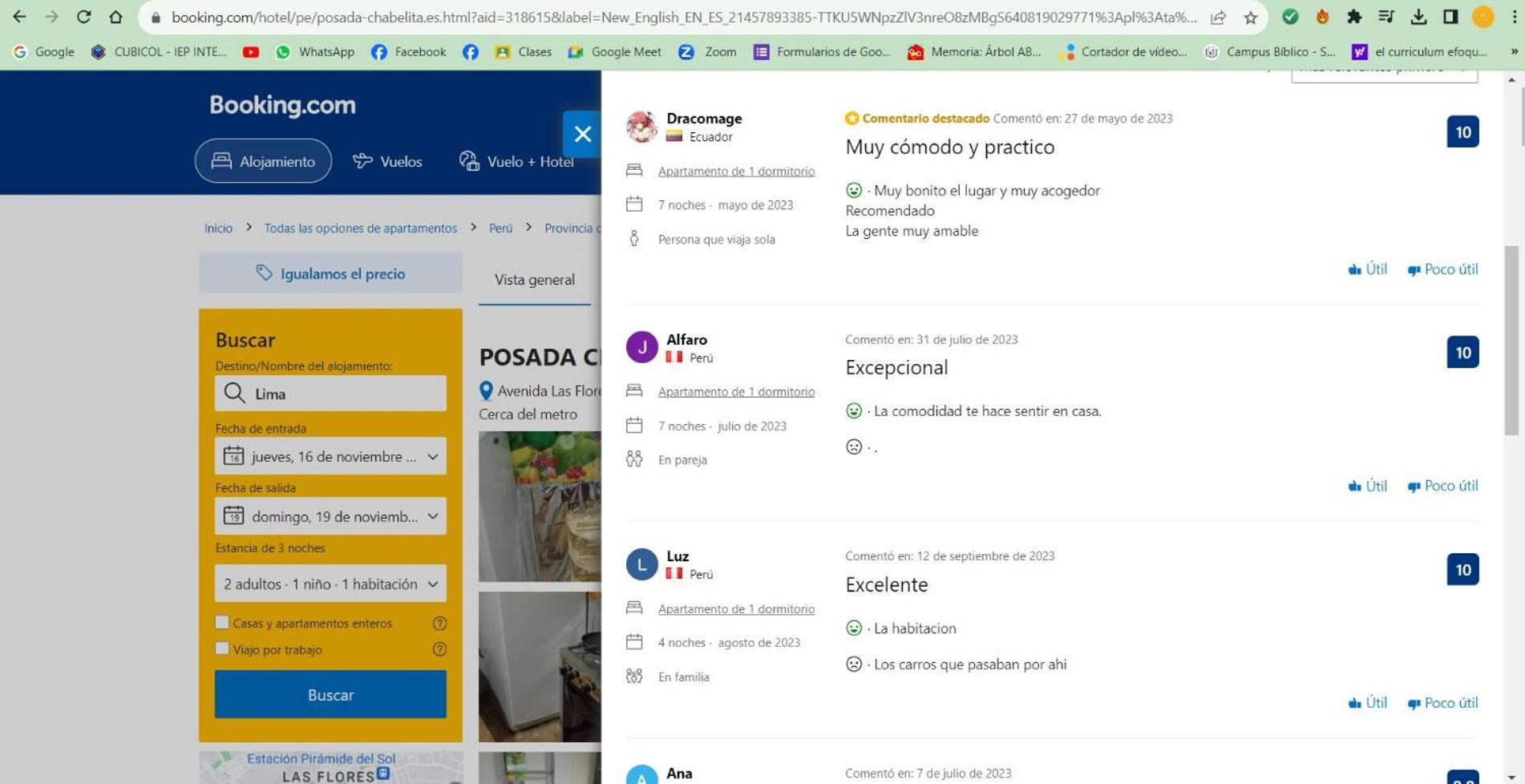
Task: Open the Fecha de entrada date dropdown
Action: (x=330, y=456)
